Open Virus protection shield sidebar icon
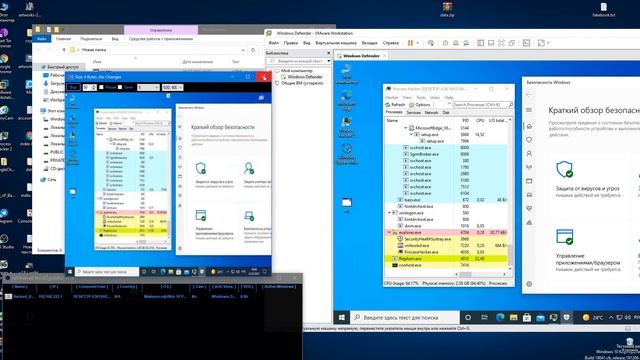Screen dimensions: 640x360 click(529, 140)
